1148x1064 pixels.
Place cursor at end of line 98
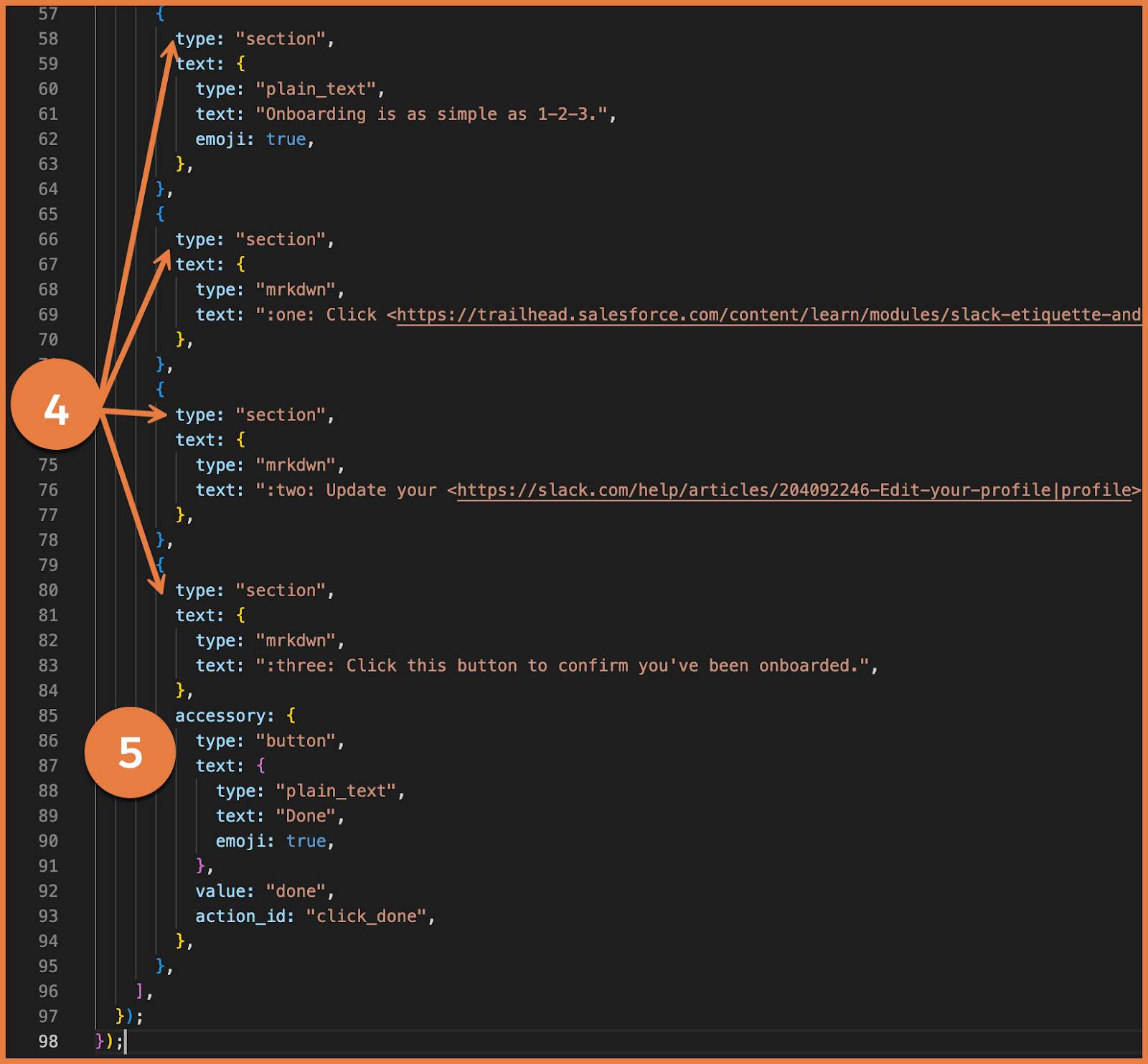(x=126, y=1041)
